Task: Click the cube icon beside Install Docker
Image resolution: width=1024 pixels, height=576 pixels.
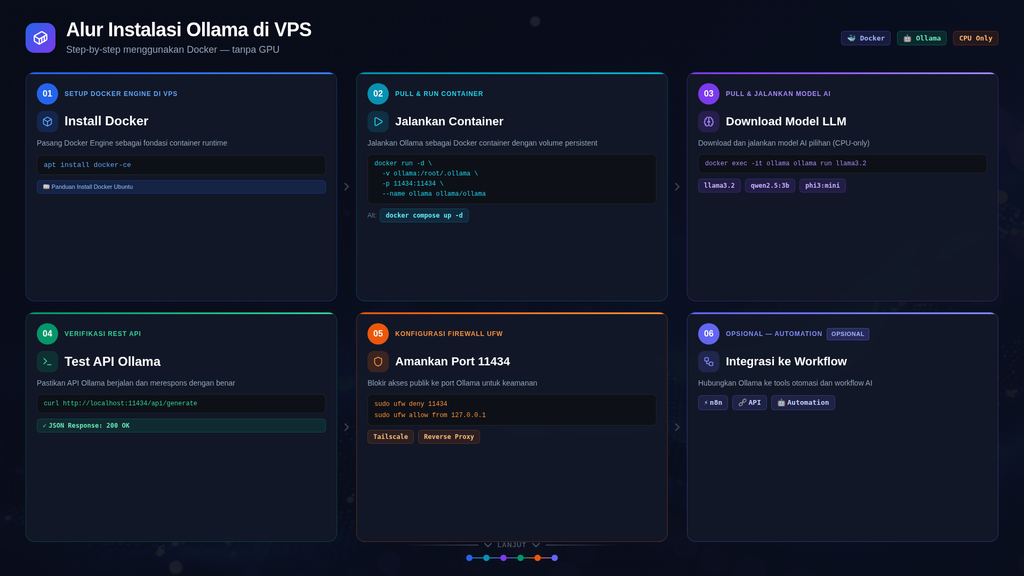Action: pos(47,121)
